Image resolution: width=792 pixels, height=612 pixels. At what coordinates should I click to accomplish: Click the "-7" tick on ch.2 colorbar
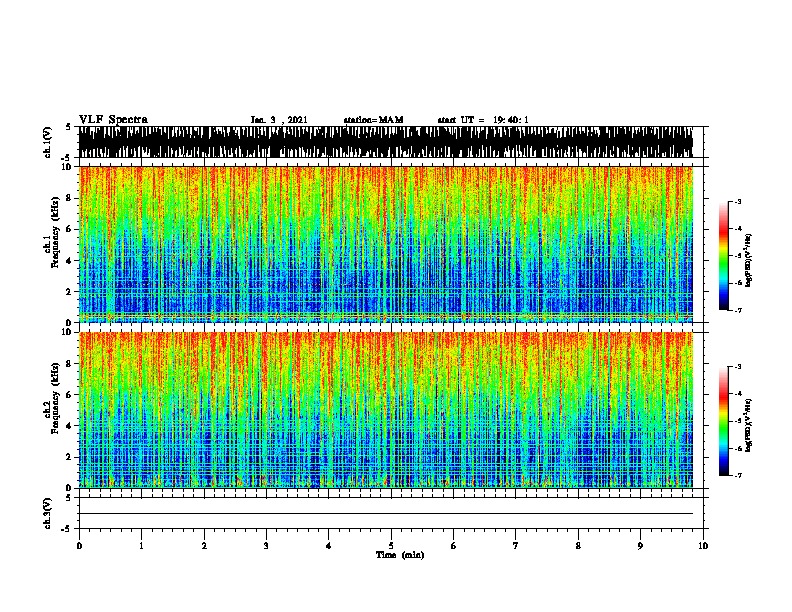(x=737, y=476)
